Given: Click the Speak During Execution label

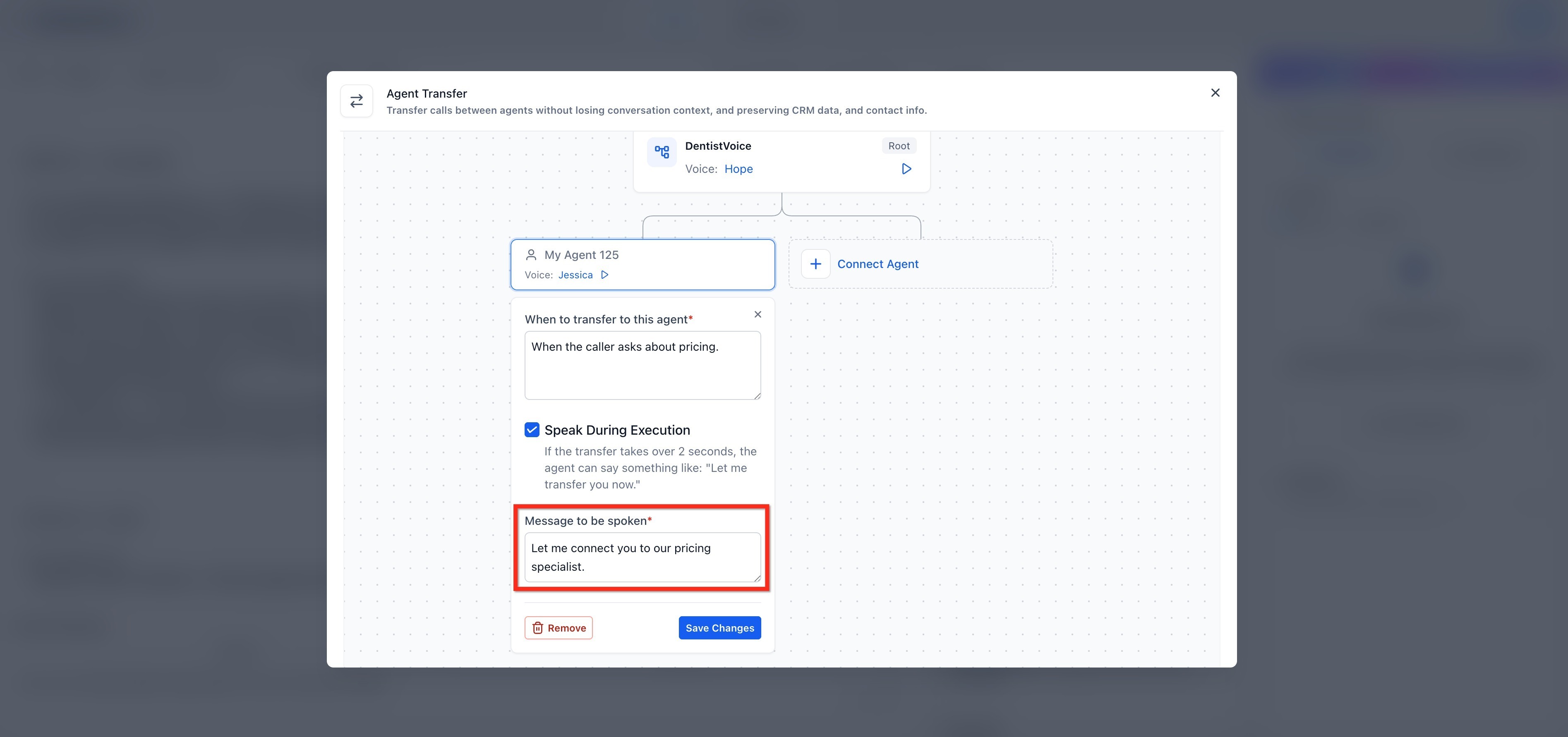Looking at the screenshot, I should [x=617, y=430].
